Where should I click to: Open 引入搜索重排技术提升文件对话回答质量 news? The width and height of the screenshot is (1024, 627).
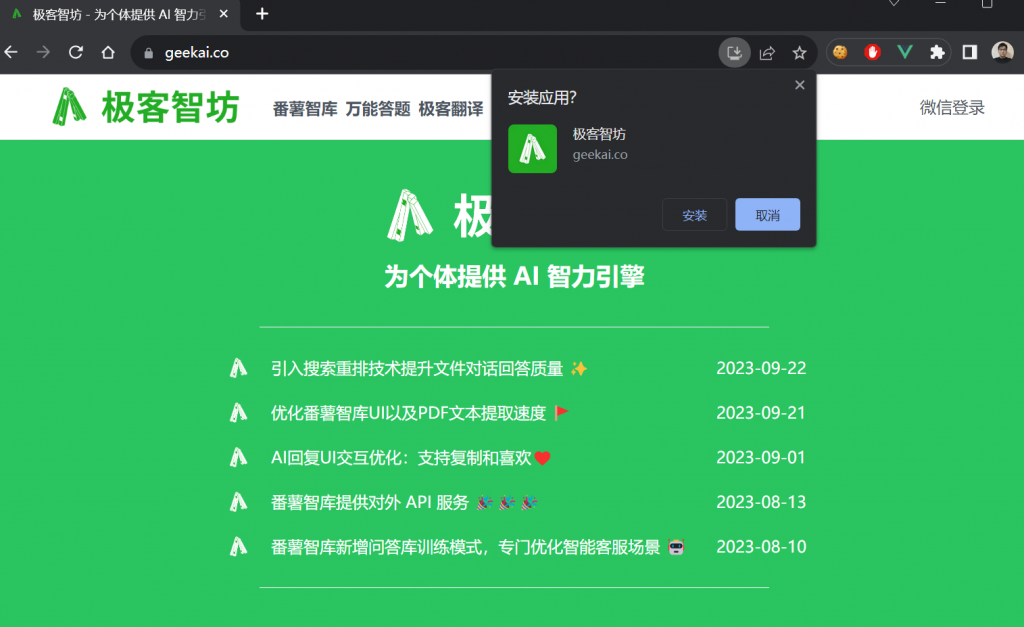click(x=429, y=369)
